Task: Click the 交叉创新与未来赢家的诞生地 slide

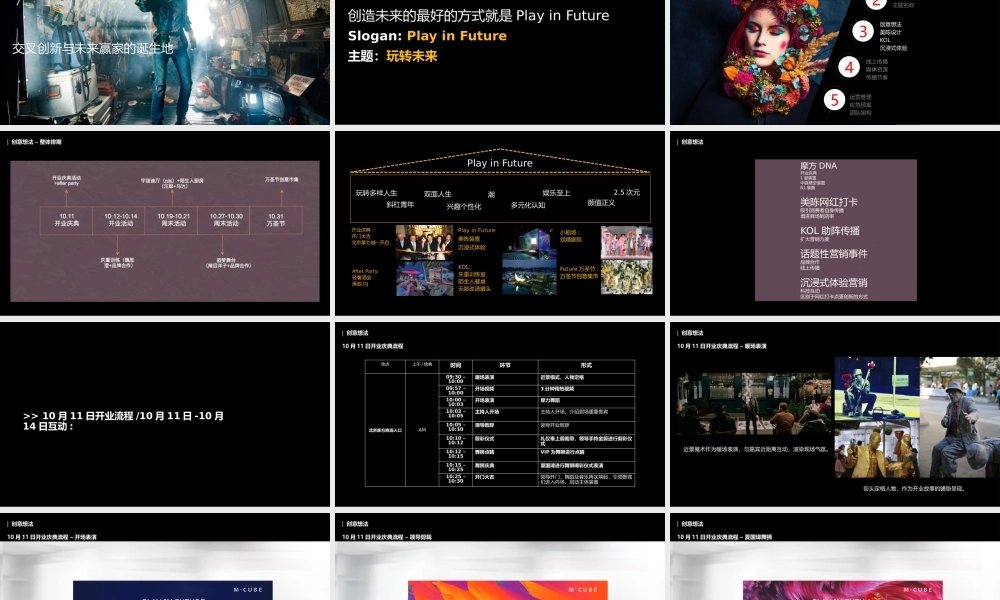Action: click(165, 60)
